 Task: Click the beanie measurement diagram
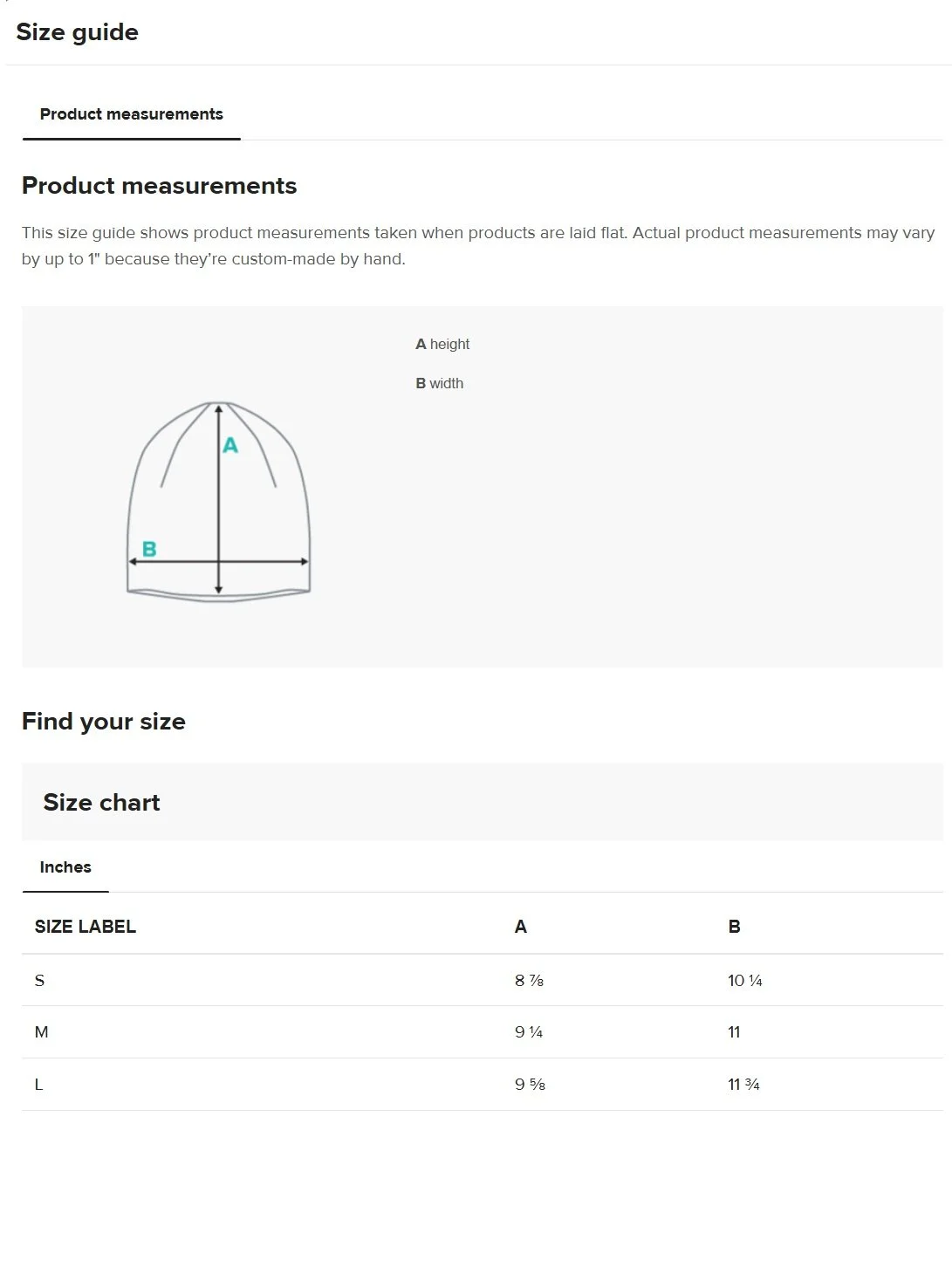click(x=219, y=501)
